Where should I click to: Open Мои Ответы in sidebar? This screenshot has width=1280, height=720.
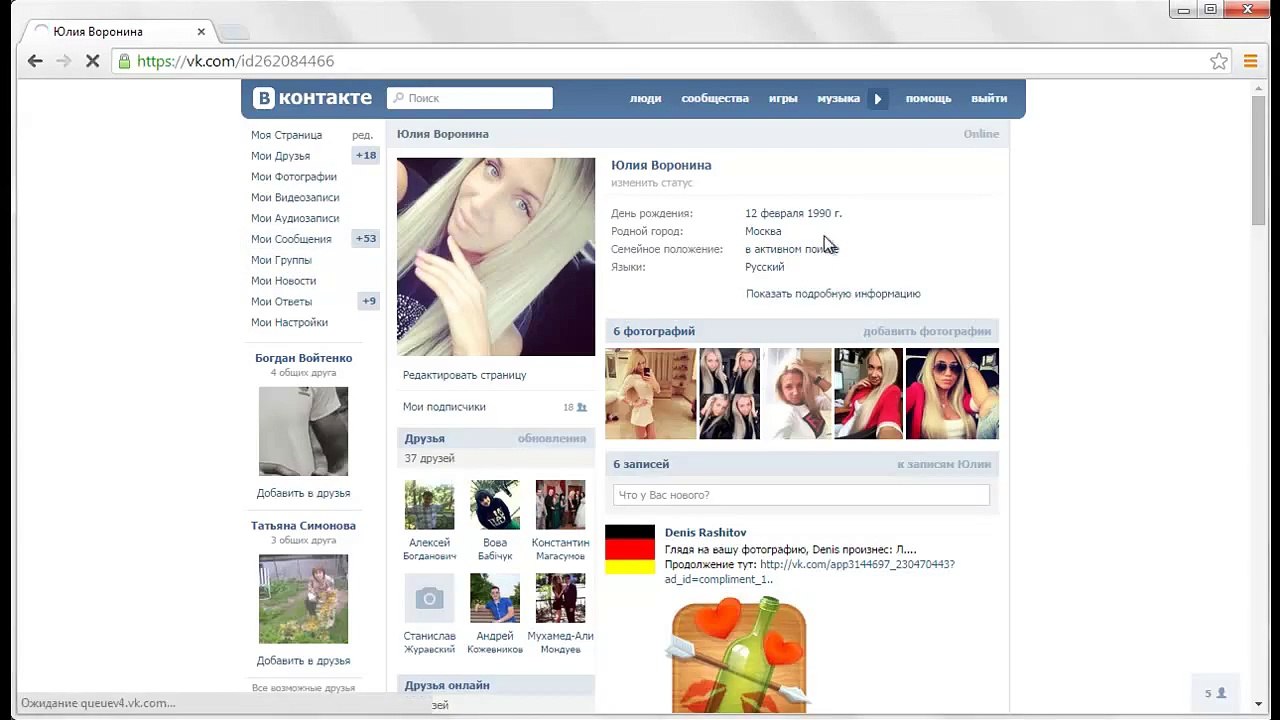[x=281, y=302]
